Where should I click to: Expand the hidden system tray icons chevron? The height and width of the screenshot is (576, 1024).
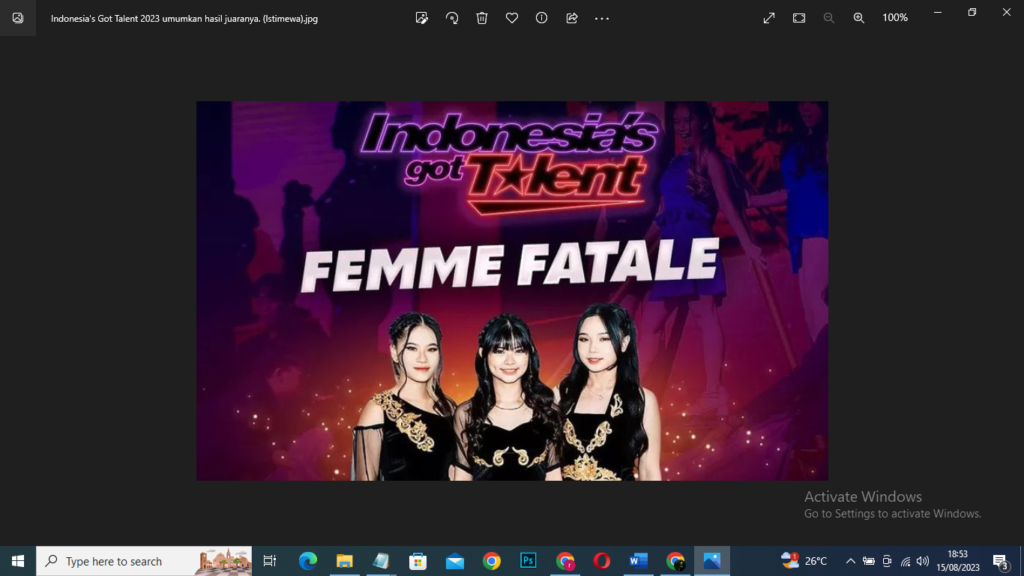coord(850,561)
